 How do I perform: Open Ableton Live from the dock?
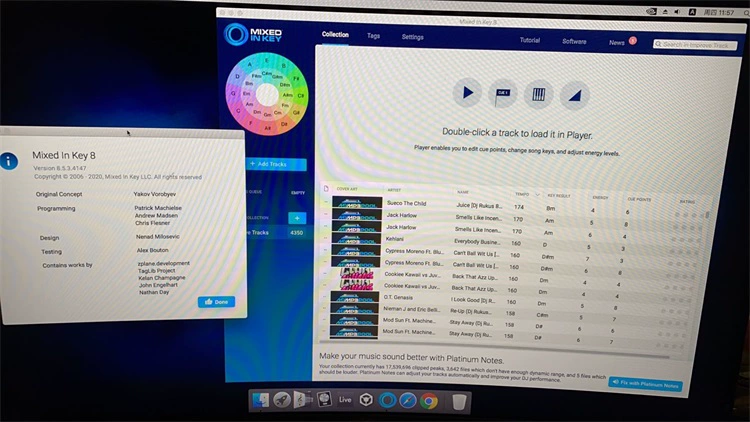tap(346, 400)
